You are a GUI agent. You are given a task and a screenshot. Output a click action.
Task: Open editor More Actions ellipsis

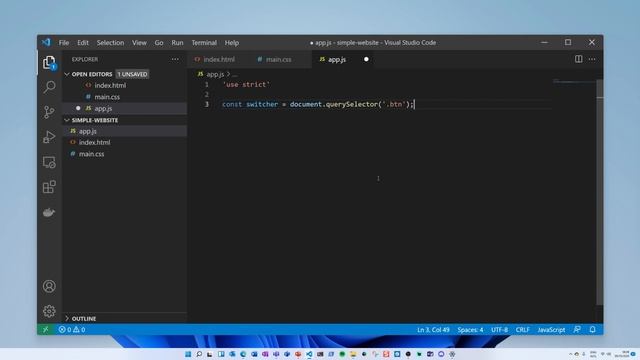[592, 59]
